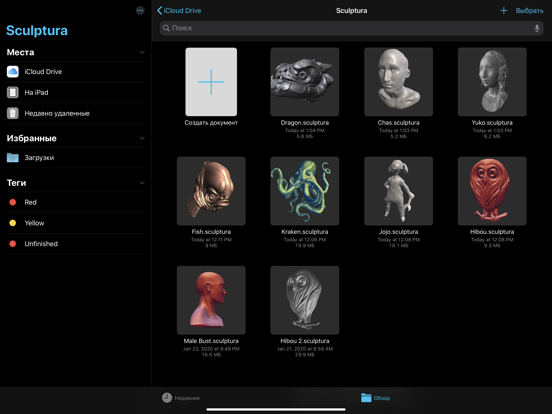Open the Chas sculpture thumbnail
Image resolution: width=552 pixels, height=414 pixels.
(399, 82)
